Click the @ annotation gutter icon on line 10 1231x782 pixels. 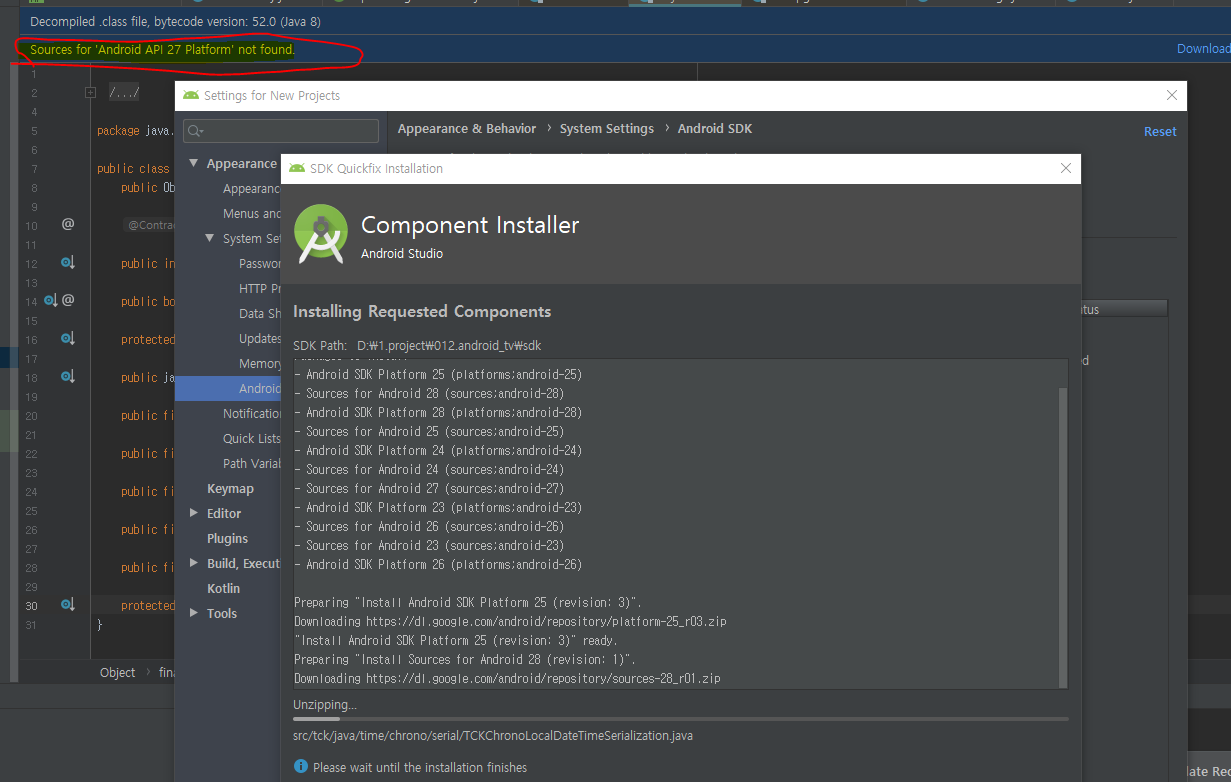[68, 224]
